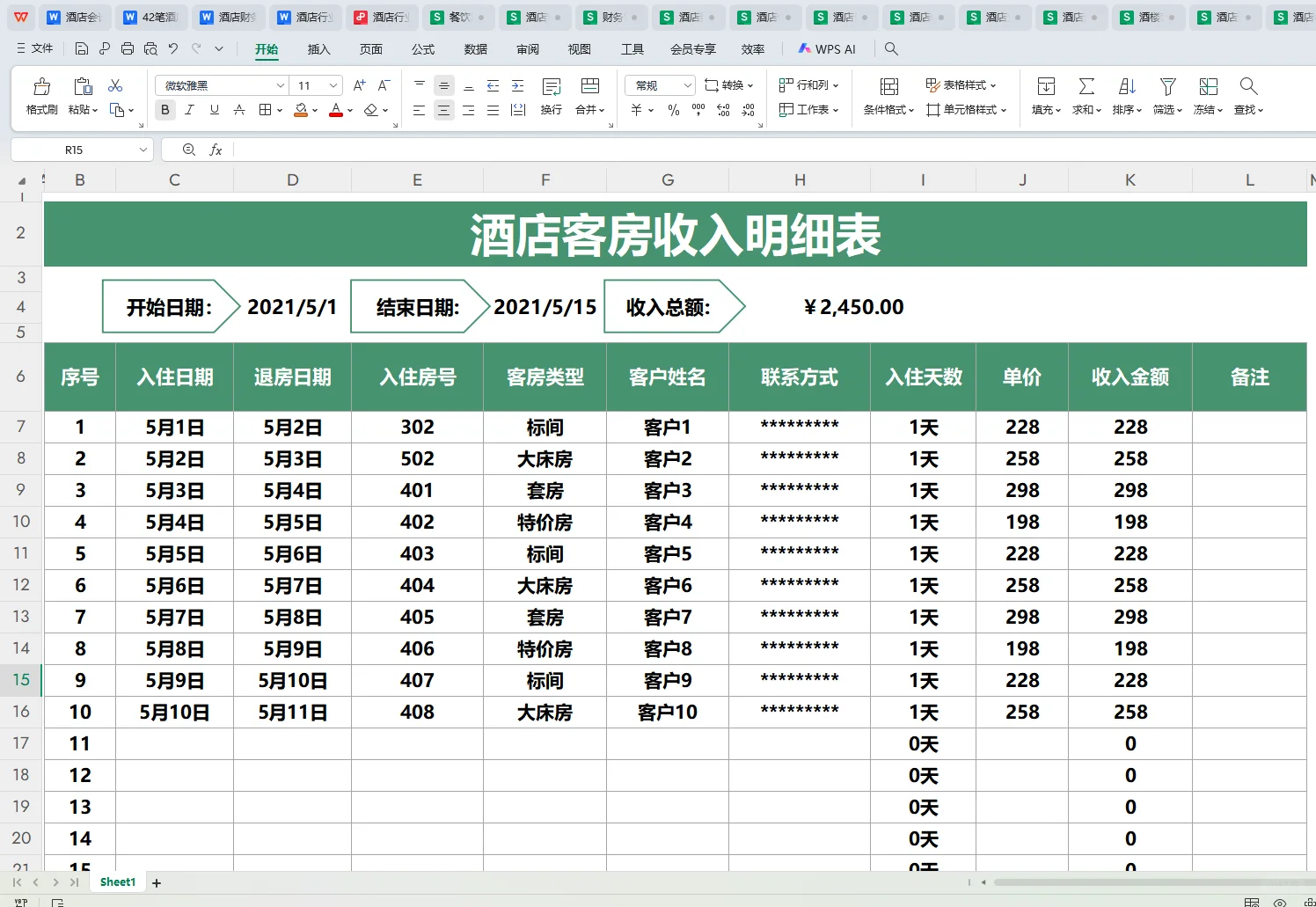Click the Save icon in quick access bar
The height and width of the screenshot is (907, 1316).
click(82, 49)
